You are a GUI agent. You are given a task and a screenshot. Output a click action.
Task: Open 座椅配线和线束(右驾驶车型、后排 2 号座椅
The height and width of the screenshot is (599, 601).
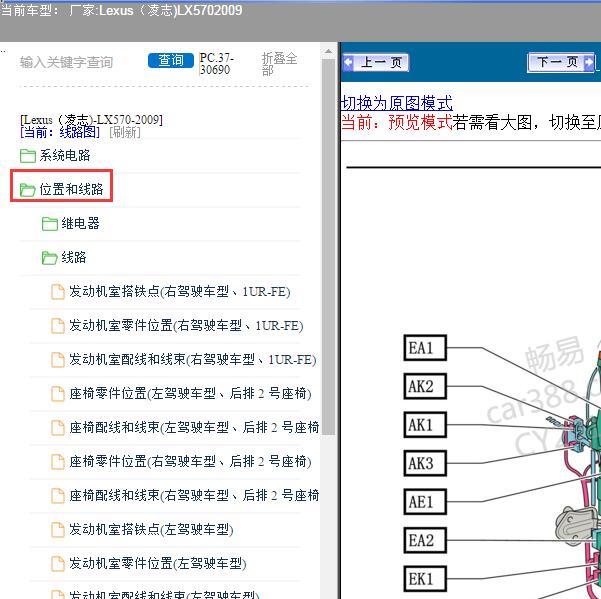[194, 496]
